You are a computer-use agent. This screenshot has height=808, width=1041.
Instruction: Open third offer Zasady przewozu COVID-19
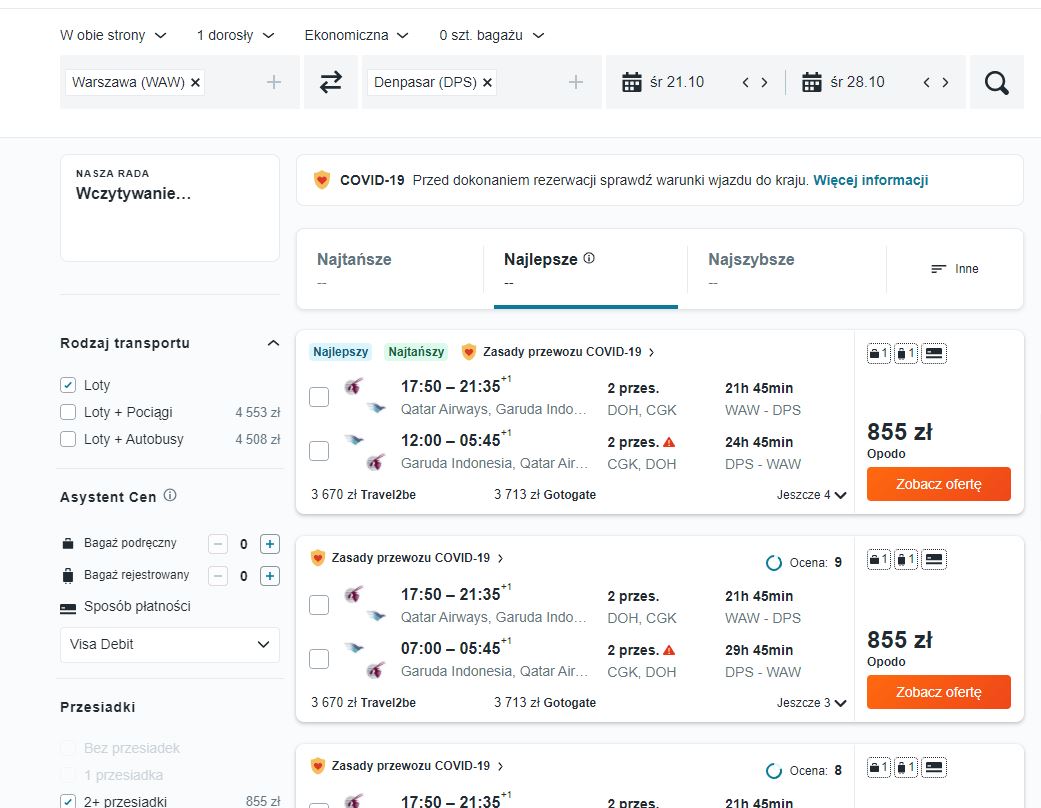click(410, 766)
